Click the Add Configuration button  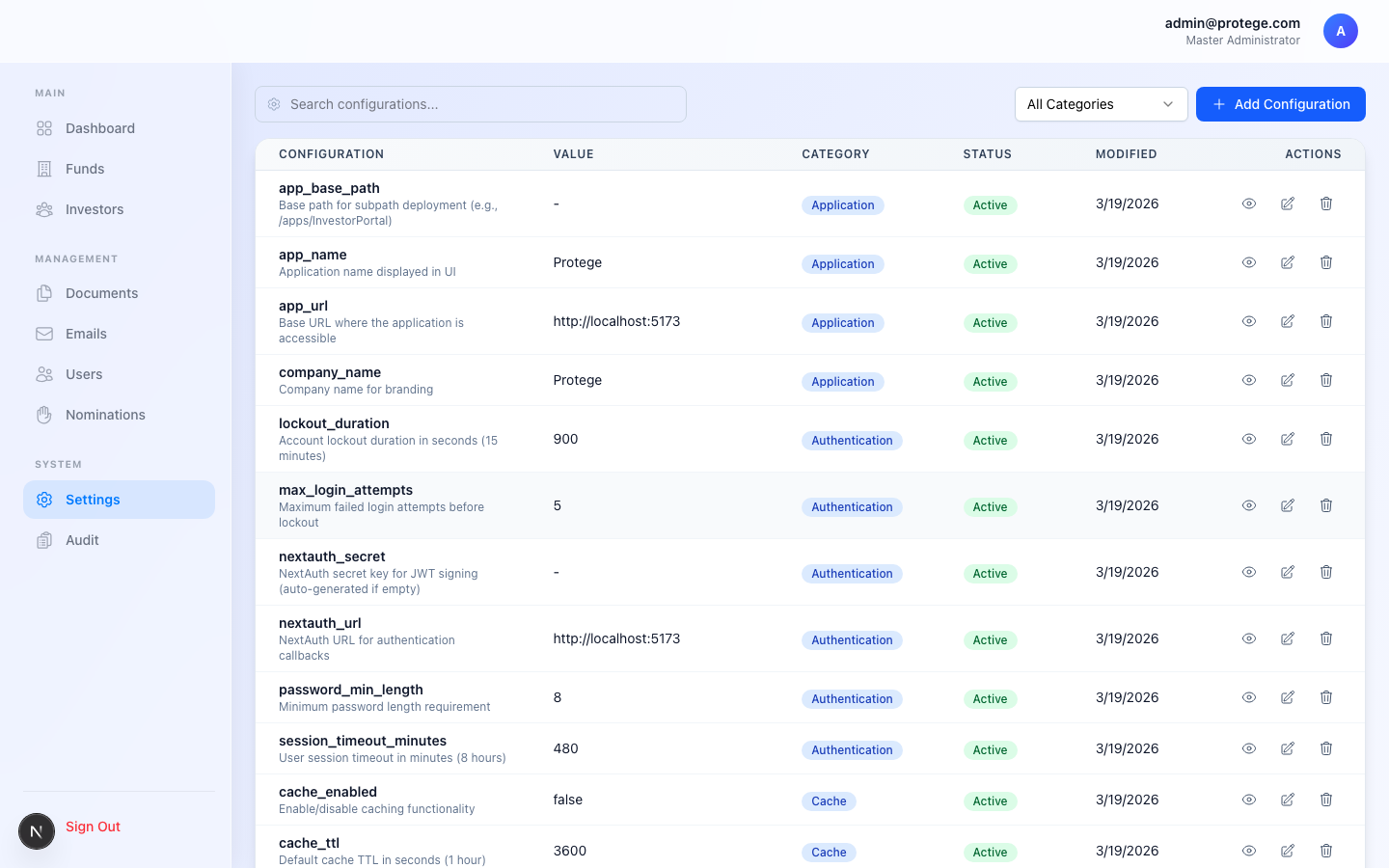coord(1280,103)
